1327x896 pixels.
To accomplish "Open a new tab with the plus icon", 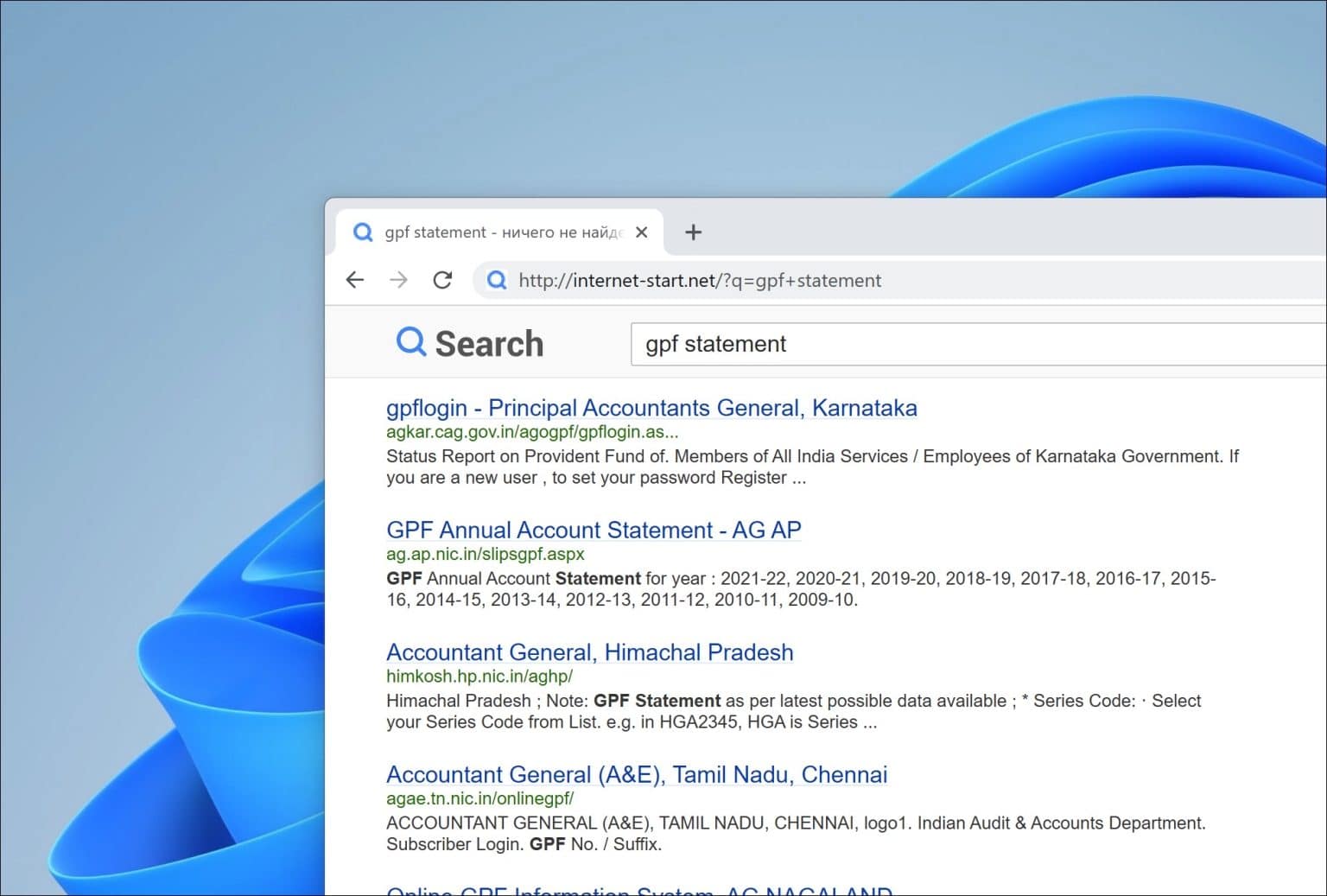I will [693, 232].
